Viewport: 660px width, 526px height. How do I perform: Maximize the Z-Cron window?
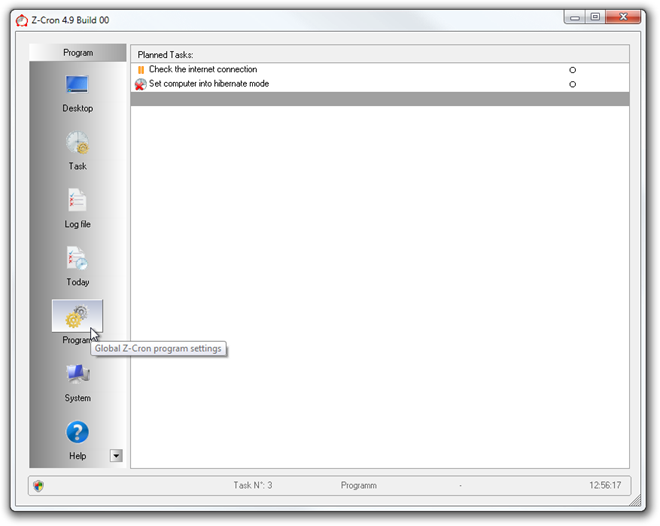[595, 17]
